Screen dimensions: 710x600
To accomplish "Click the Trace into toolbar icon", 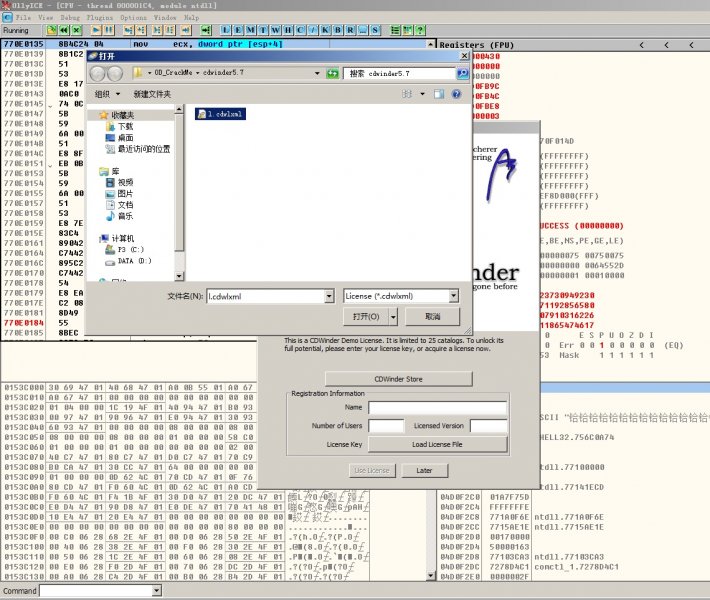I will (157, 30).
